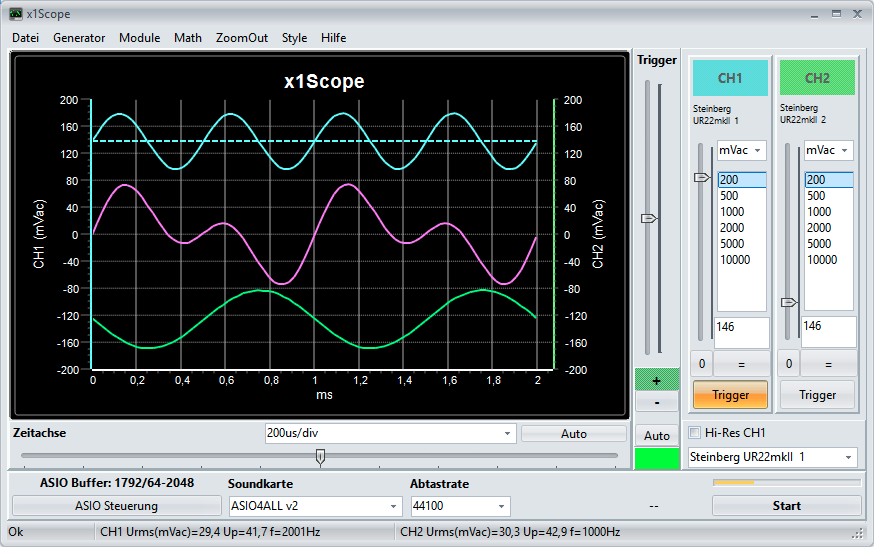The image size is (874, 547).
Task: Toggle the gray CH2 channel button
Action: pos(817,78)
